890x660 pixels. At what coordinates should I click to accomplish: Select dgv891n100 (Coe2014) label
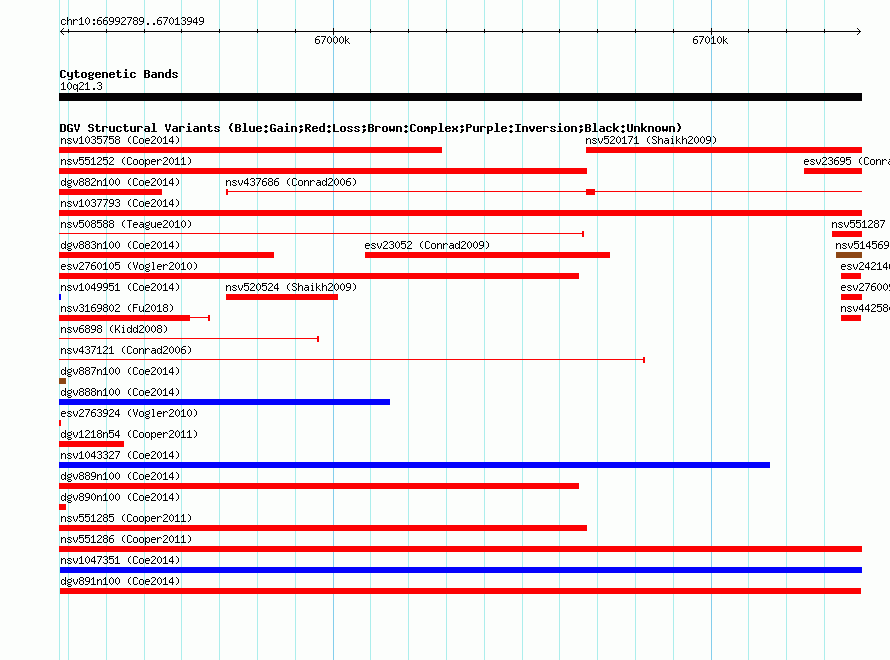click(x=120, y=581)
